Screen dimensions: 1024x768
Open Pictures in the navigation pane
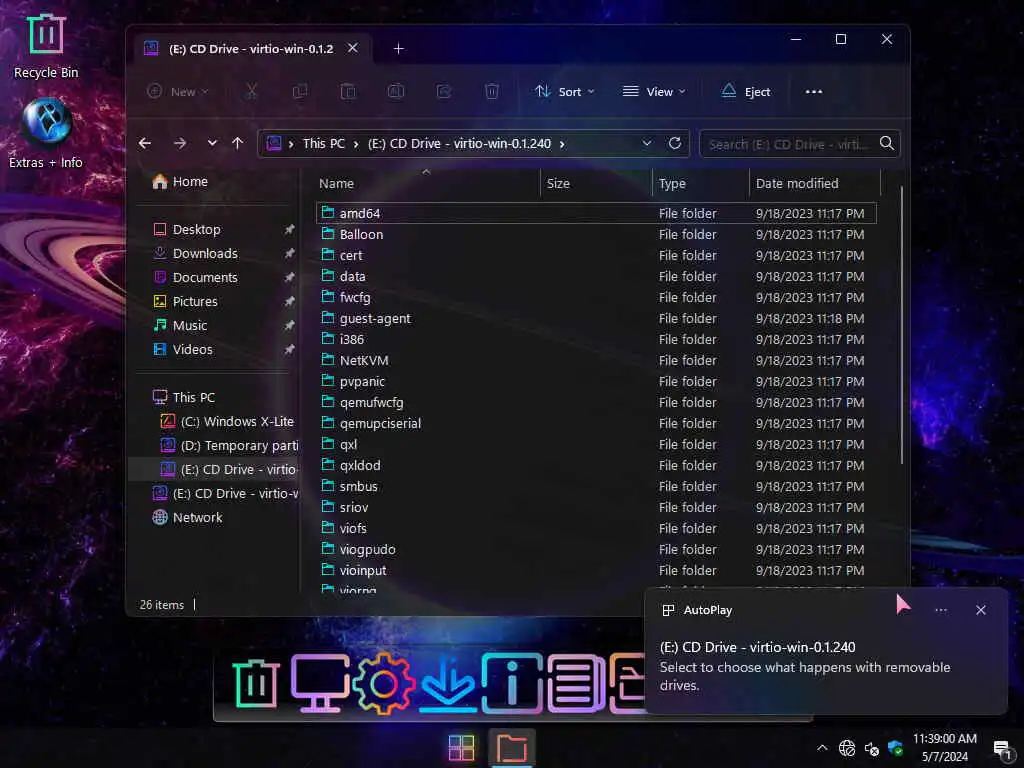[x=185, y=301]
